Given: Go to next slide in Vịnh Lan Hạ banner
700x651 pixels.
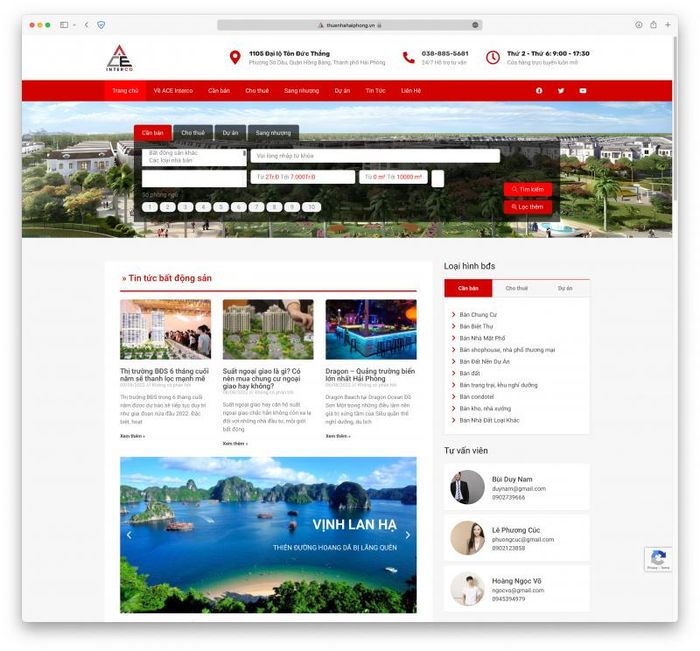Looking at the screenshot, I should tap(407, 535).
